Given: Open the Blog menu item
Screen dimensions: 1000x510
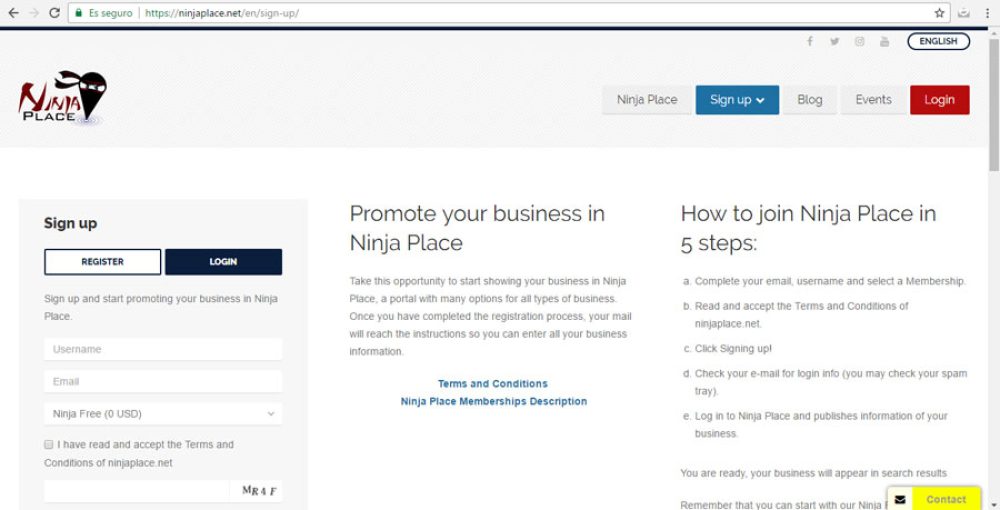Looking at the screenshot, I should (809, 100).
